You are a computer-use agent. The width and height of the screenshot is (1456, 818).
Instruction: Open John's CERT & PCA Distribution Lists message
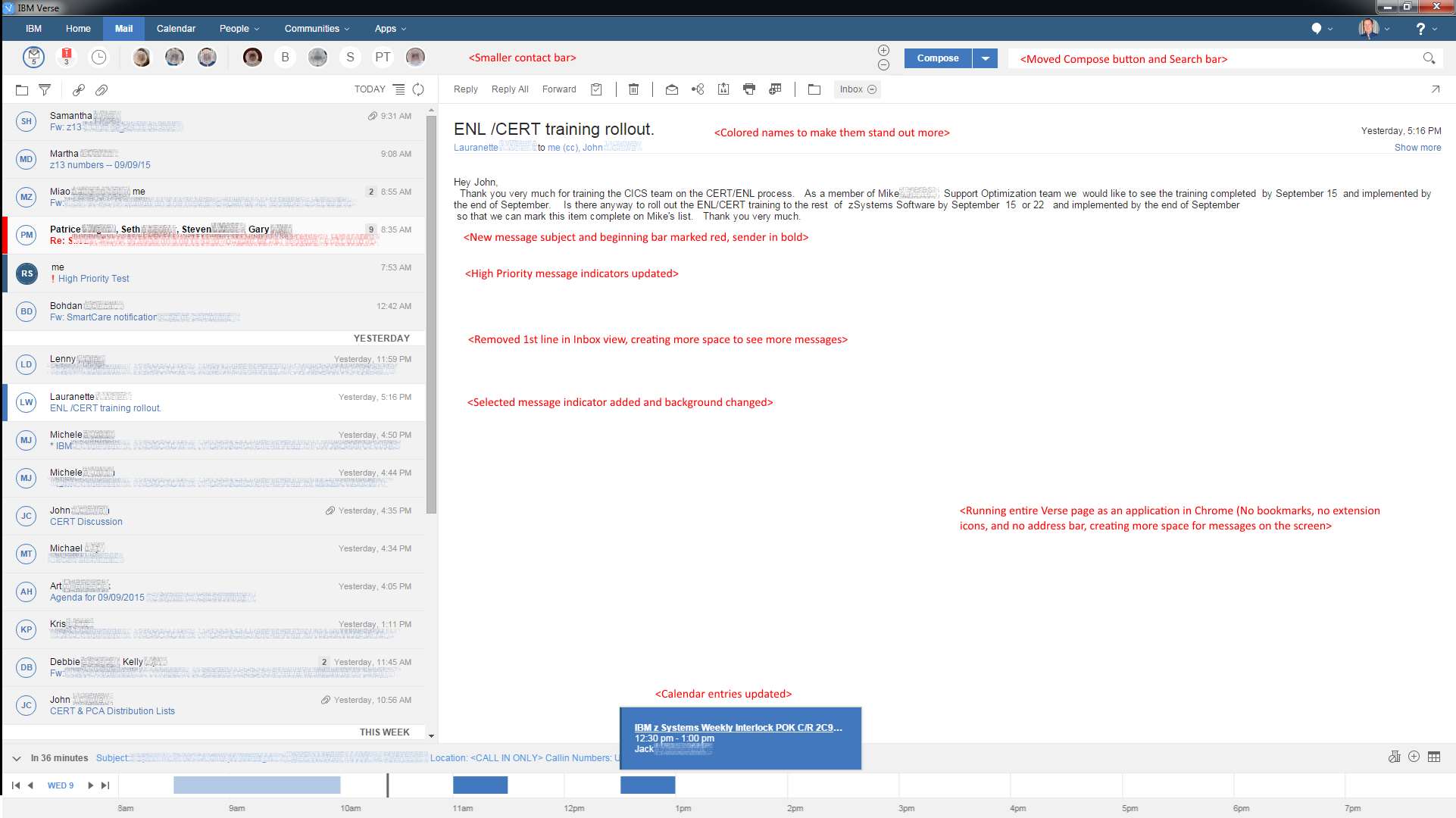point(214,705)
